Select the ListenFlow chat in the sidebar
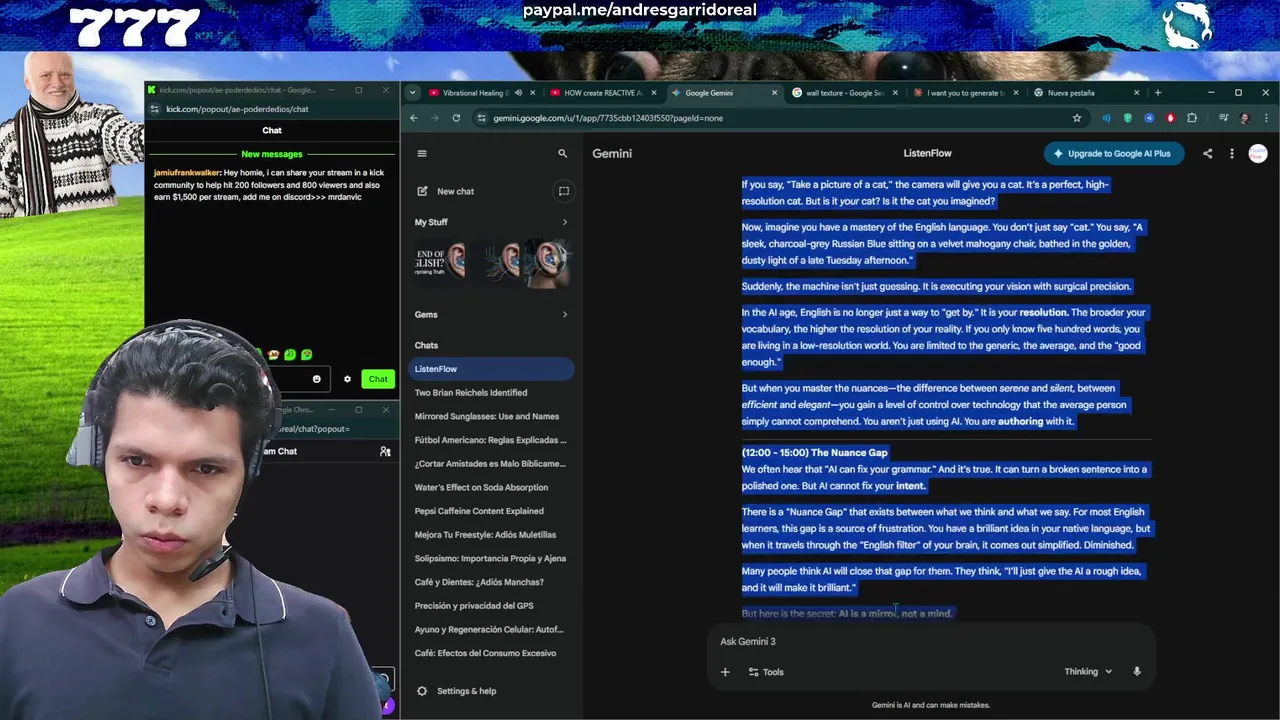 490,369
